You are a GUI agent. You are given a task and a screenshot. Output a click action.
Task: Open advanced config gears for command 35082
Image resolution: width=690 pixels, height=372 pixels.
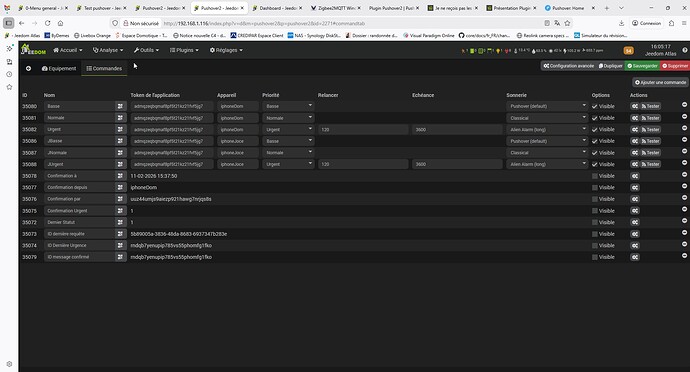635,129
